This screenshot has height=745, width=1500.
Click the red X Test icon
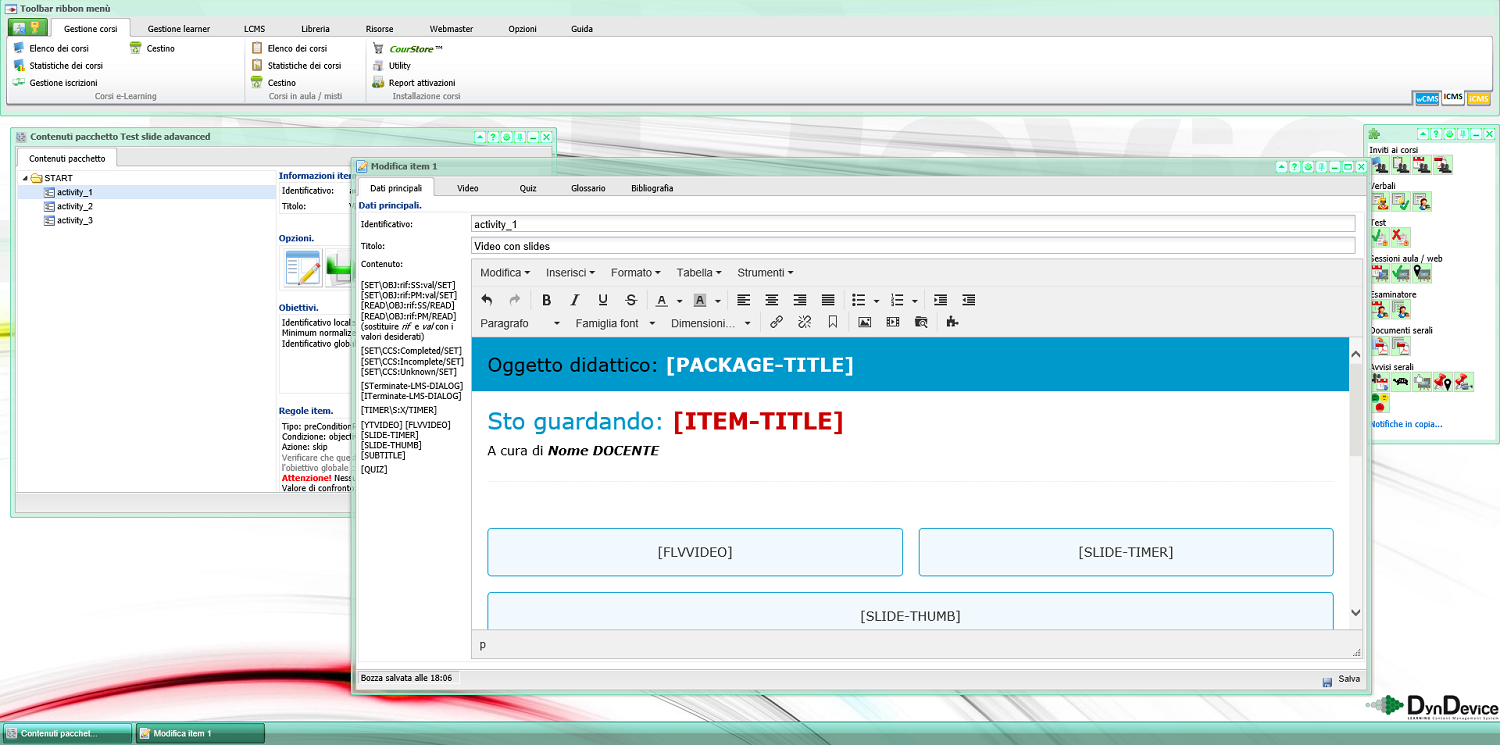1401,238
